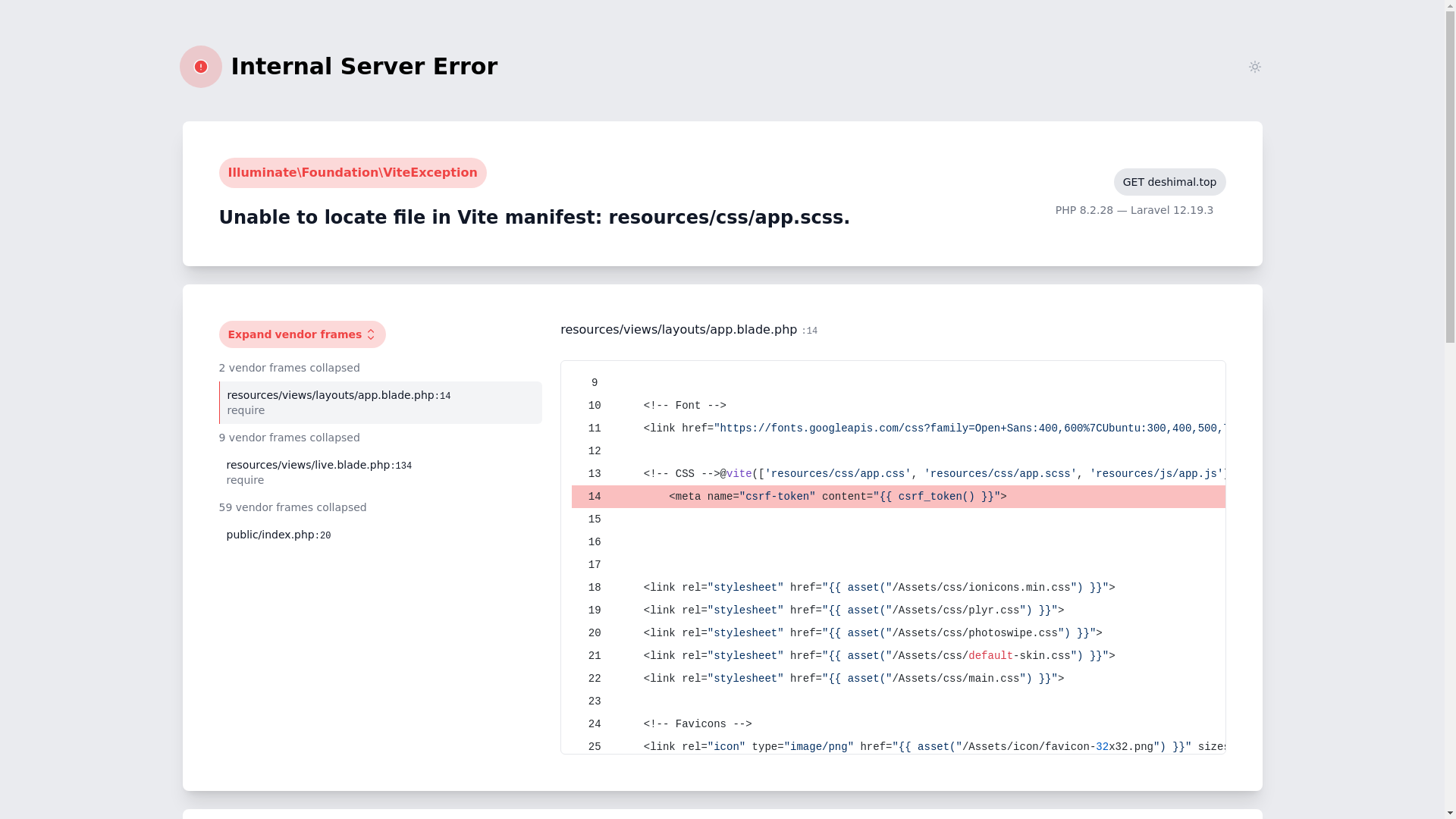Viewport: 1456px width, 819px height.
Task: Click the Unable to locate file message
Action: pyautogui.click(x=534, y=218)
